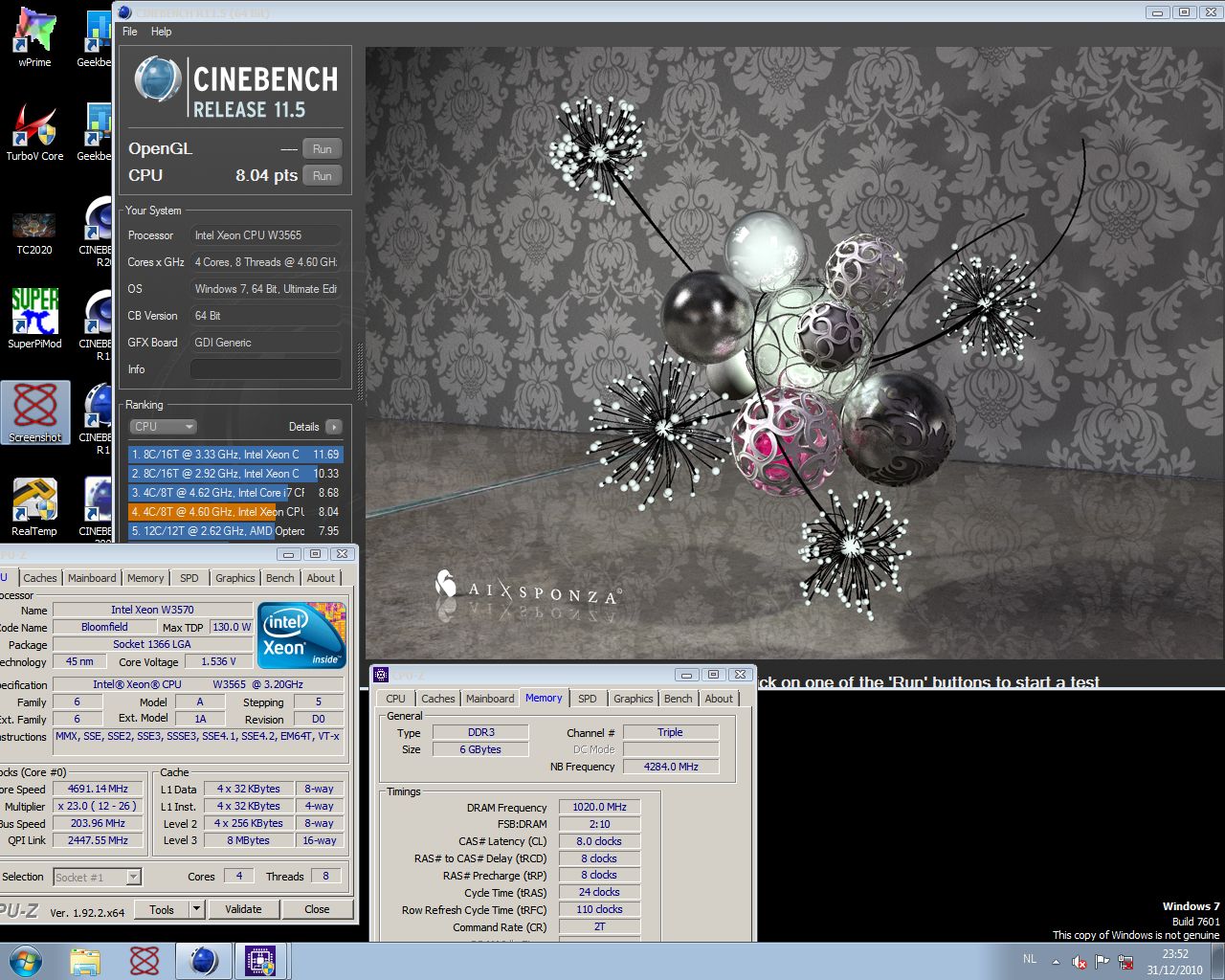The width and height of the screenshot is (1225, 980).
Task: Select ranking row 8C/16T @ 2.92 GHz
Action: 235,474
